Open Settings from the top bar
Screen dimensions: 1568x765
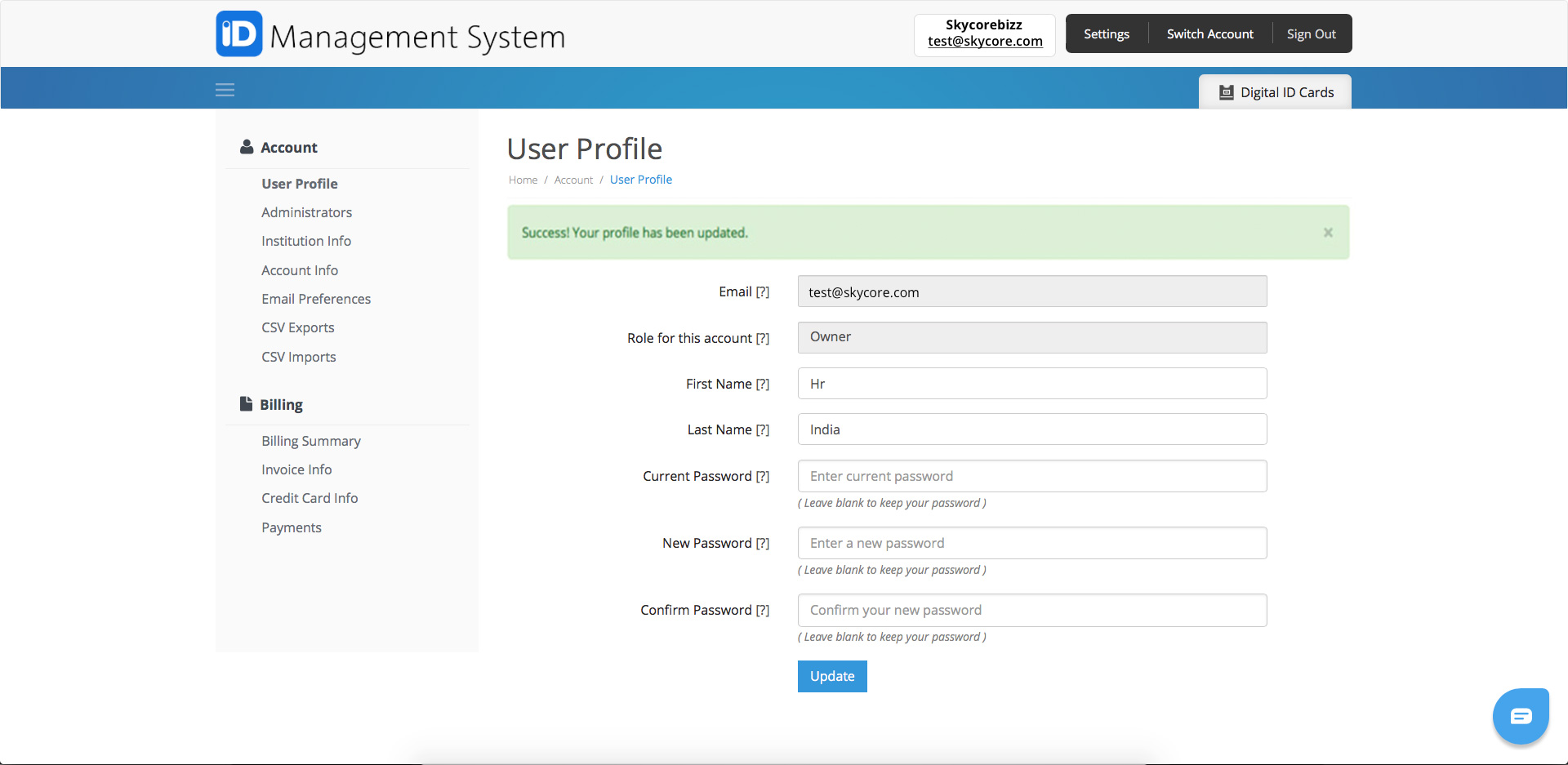[1106, 33]
